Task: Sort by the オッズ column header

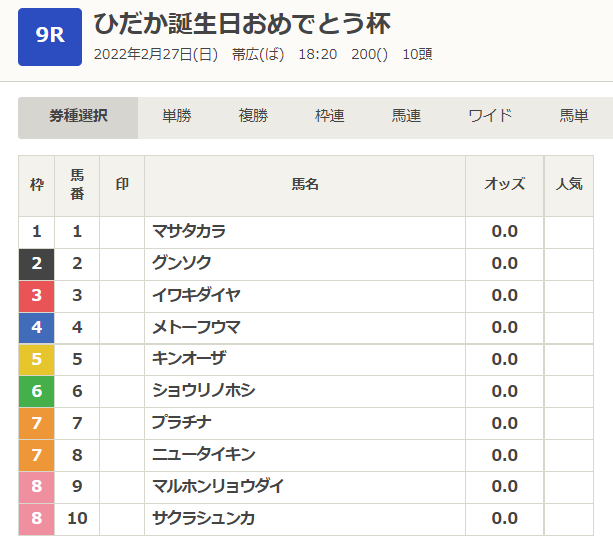Action: [x=504, y=185]
